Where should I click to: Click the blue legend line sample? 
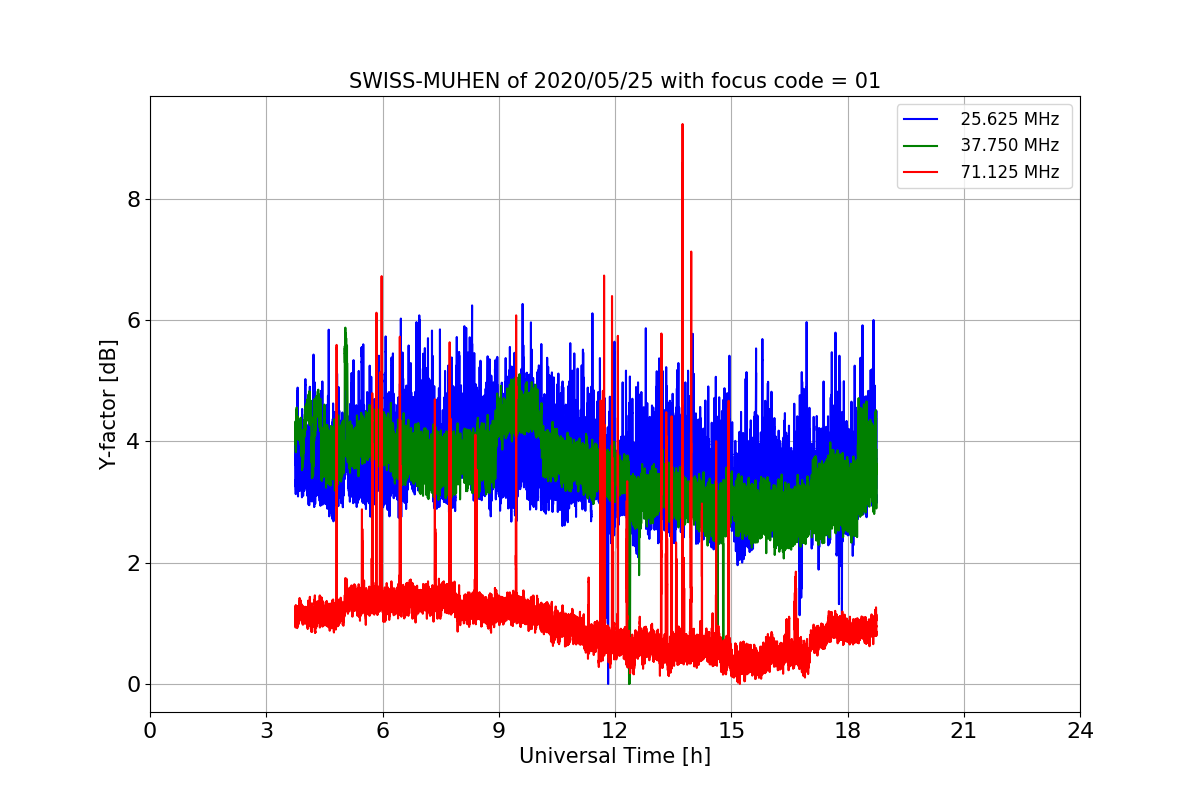pos(921,119)
